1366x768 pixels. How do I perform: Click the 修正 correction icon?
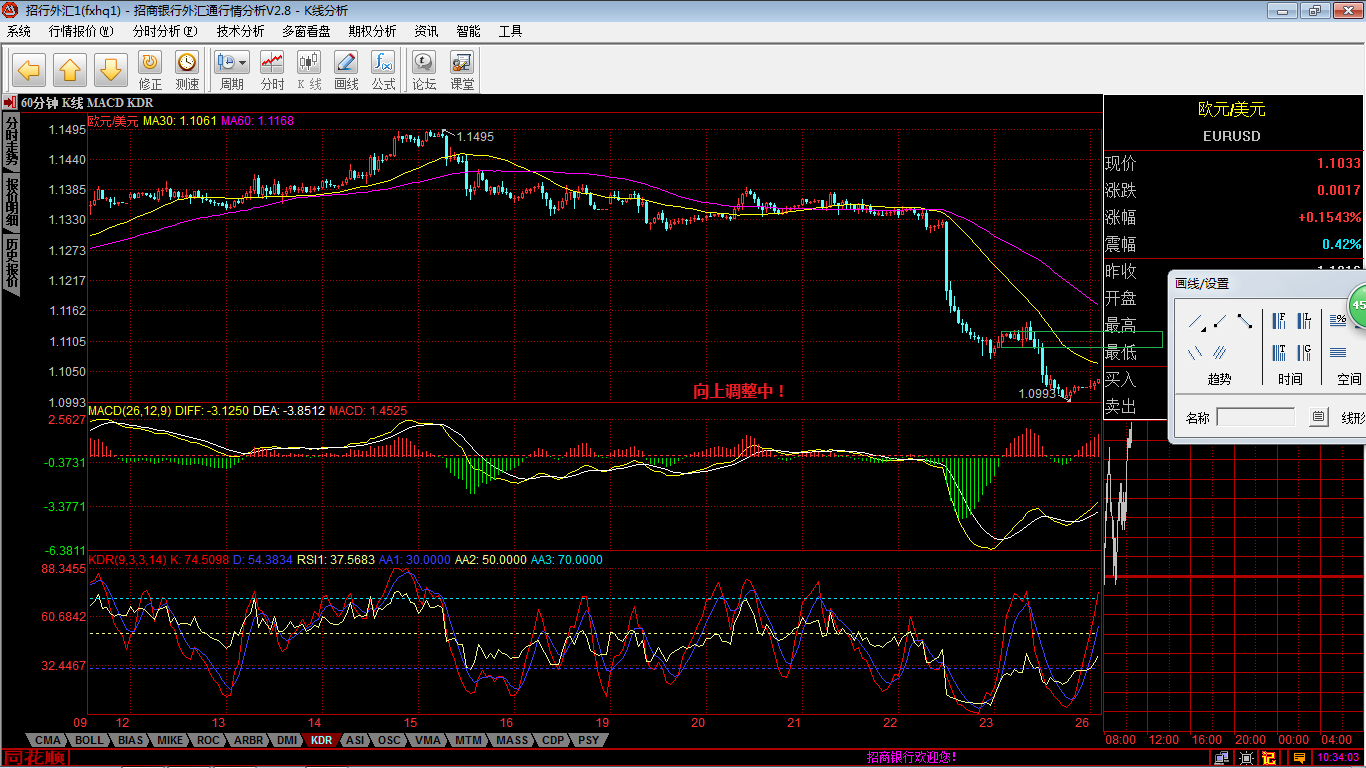[x=150, y=70]
